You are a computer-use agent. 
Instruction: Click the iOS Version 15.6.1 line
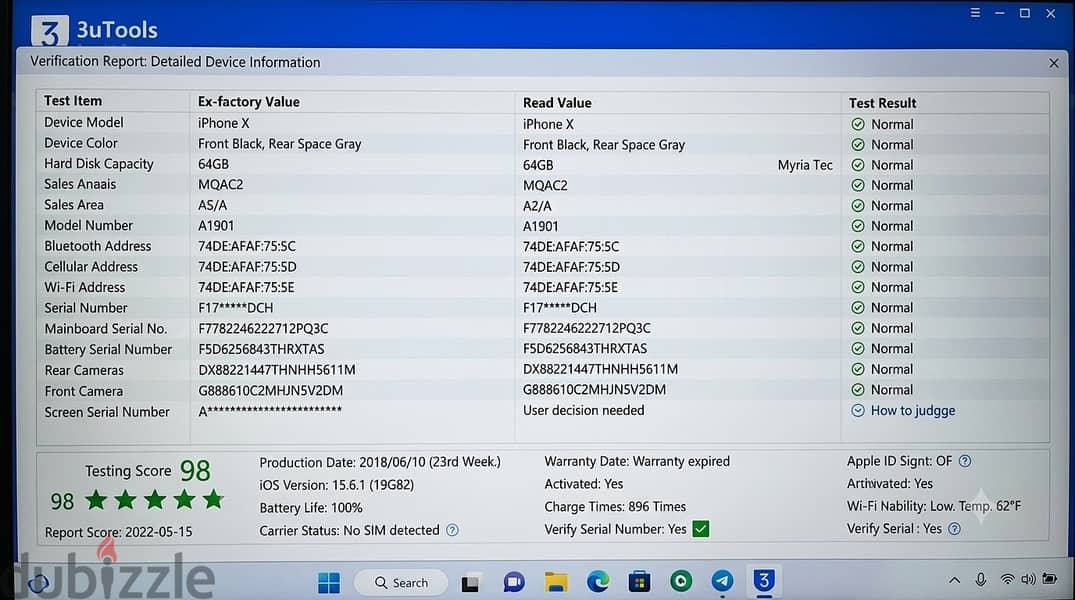[337, 485]
